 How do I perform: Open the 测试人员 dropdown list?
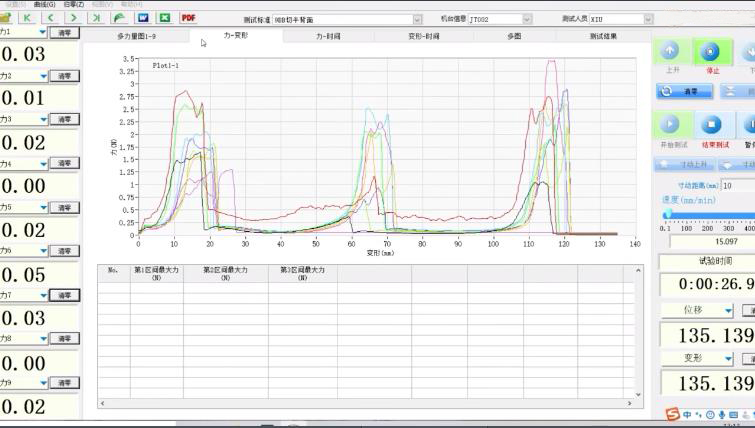(x=648, y=19)
